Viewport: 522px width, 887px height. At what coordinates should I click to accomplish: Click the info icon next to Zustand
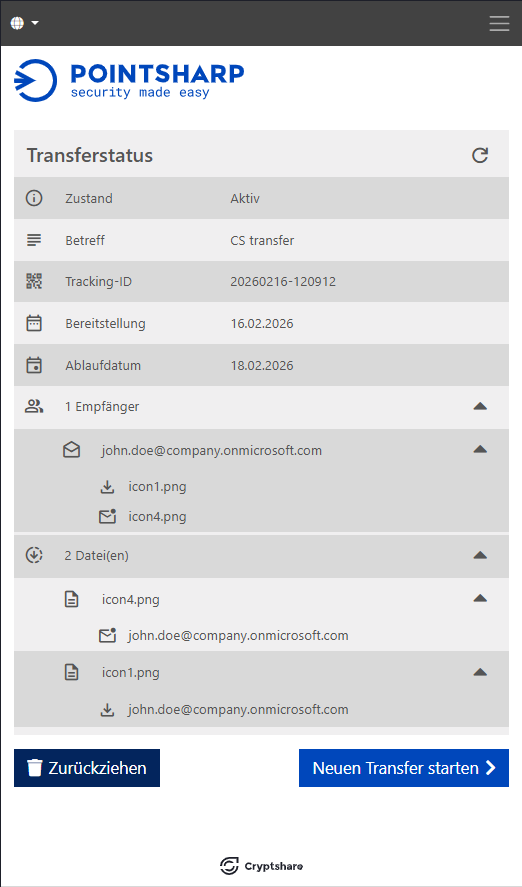pyautogui.click(x=34, y=199)
